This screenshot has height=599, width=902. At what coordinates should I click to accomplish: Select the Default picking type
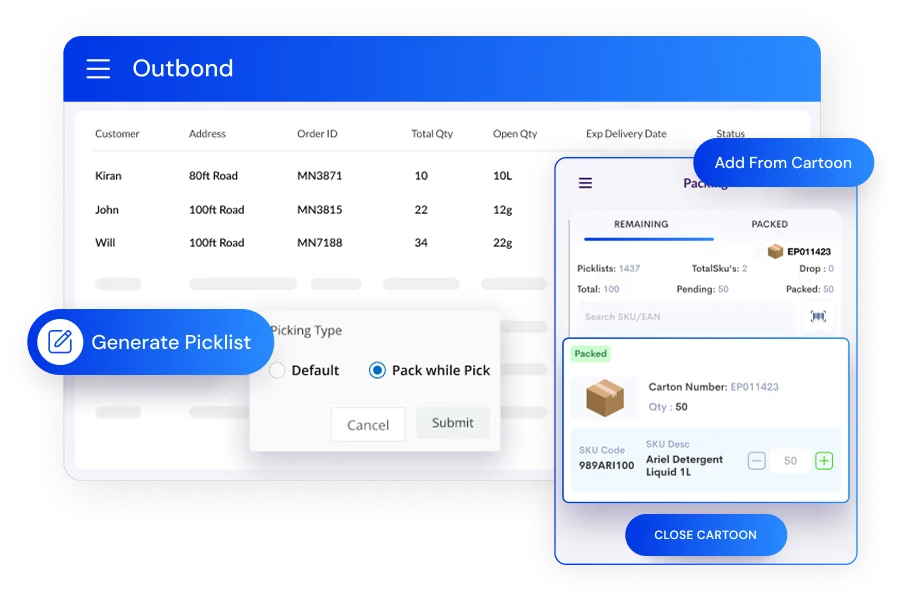pos(278,370)
